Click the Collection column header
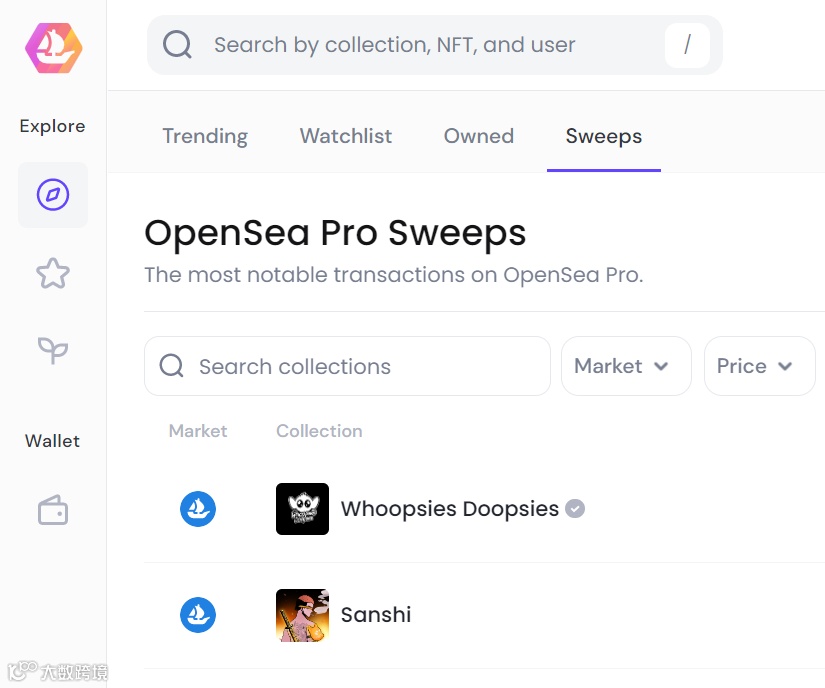The height and width of the screenshot is (688, 825). coord(319,431)
